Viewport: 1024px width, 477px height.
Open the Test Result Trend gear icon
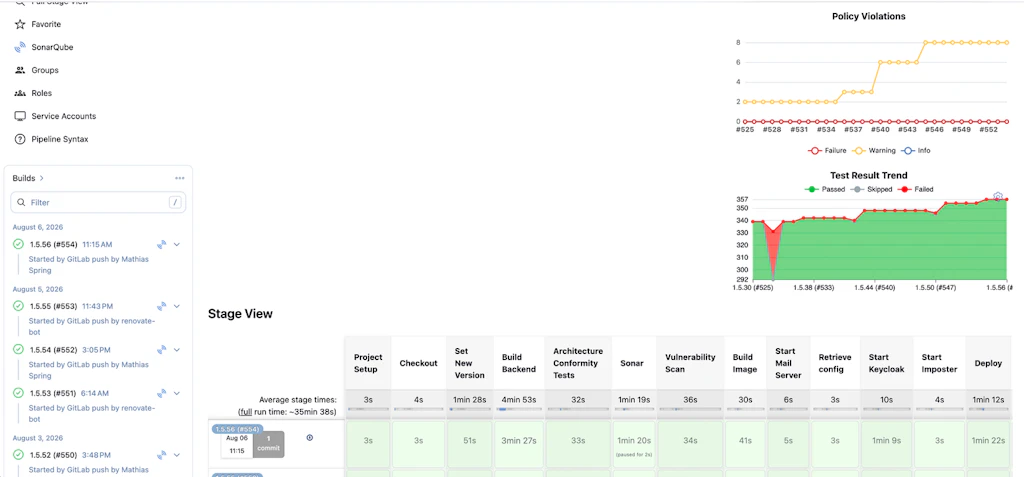[x=998, y=196]
